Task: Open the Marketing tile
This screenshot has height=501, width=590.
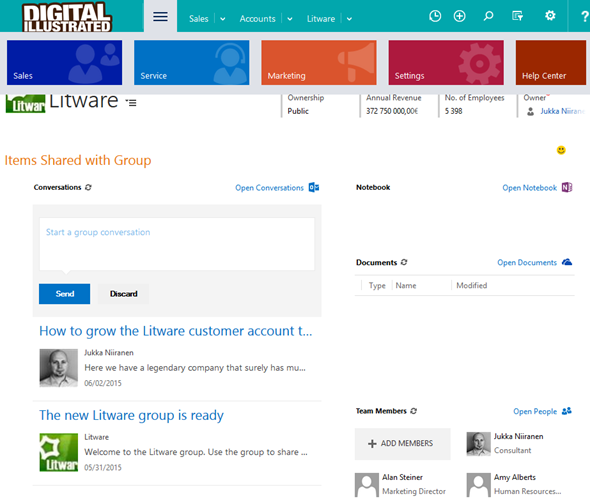Action: (x=319, y=62)
